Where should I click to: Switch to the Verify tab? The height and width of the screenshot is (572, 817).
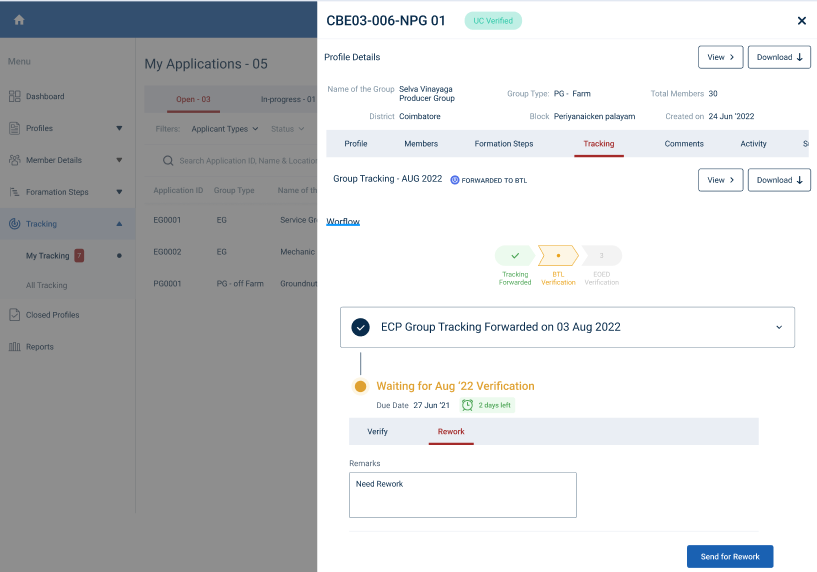point(377,432)
